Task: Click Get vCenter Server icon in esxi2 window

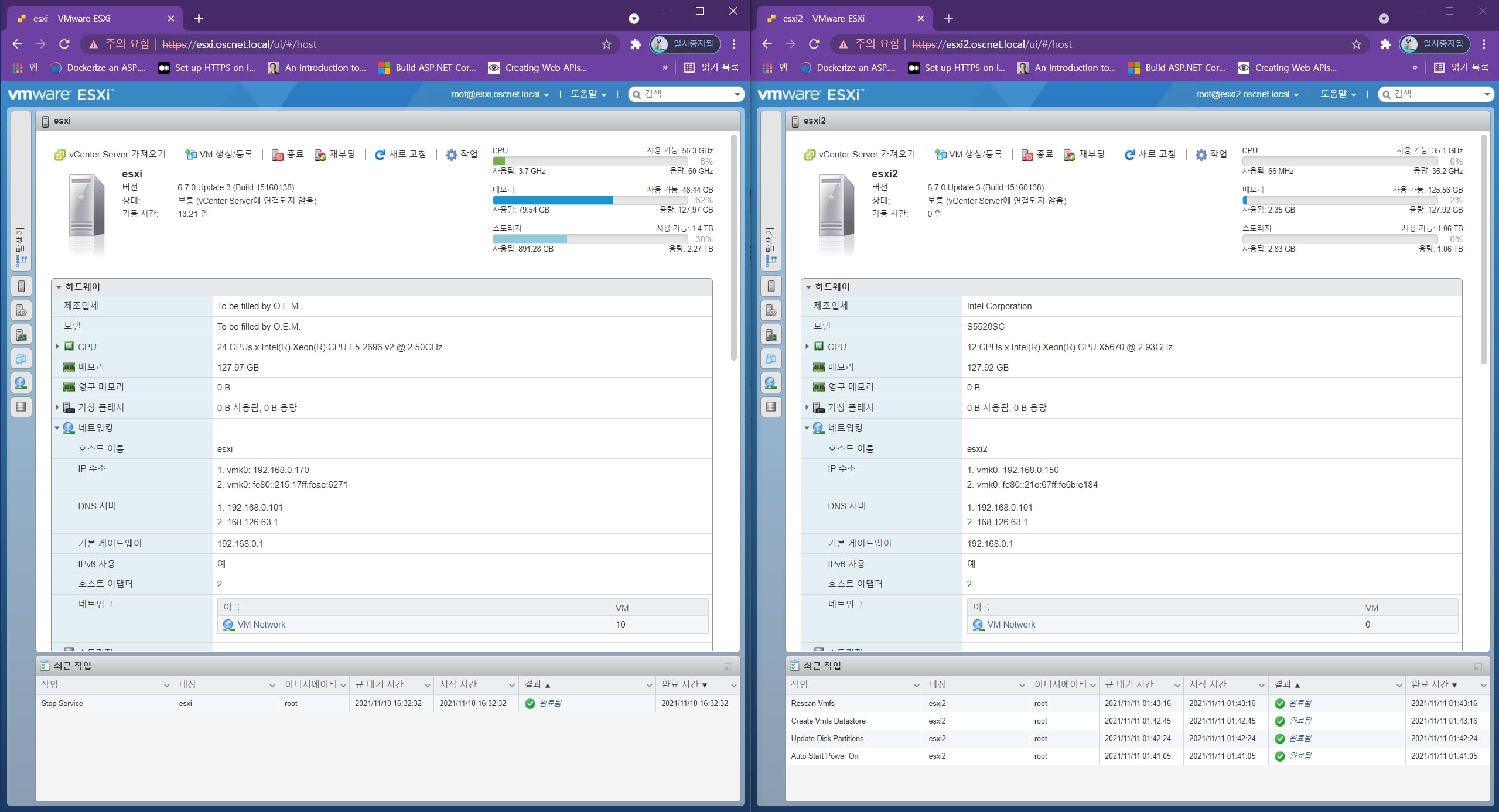Action: pyautogui.click(x=810, y=155)
